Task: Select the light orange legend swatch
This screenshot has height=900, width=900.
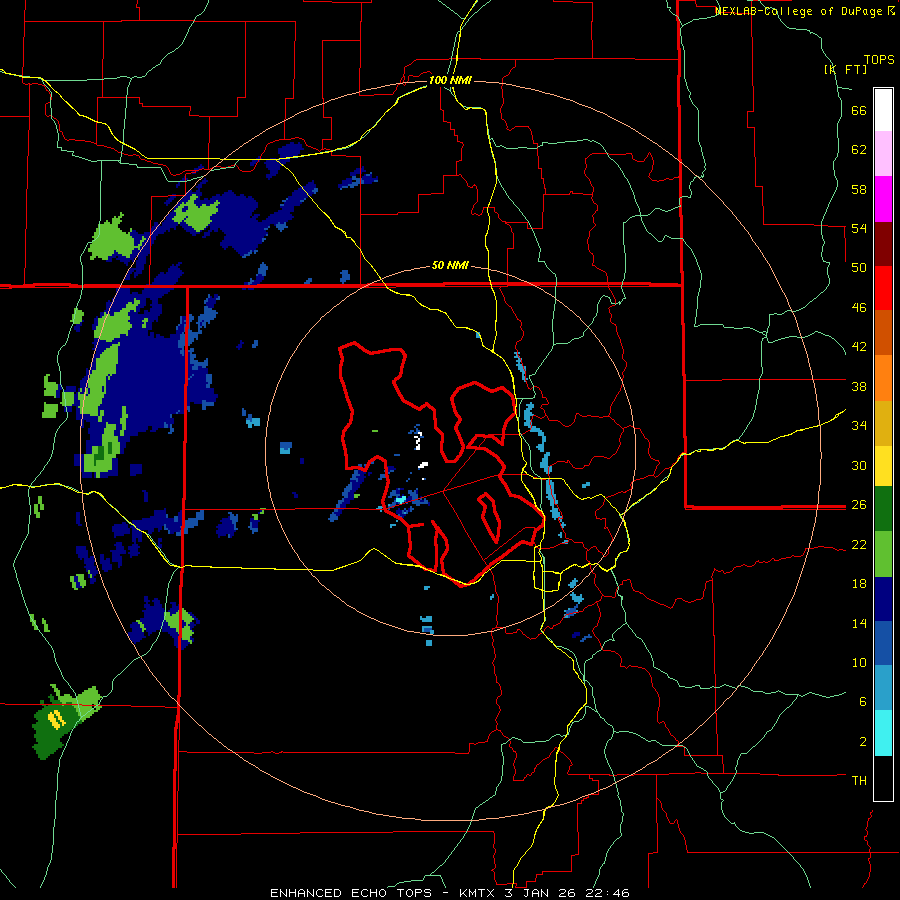Action: tap(883, 378)
